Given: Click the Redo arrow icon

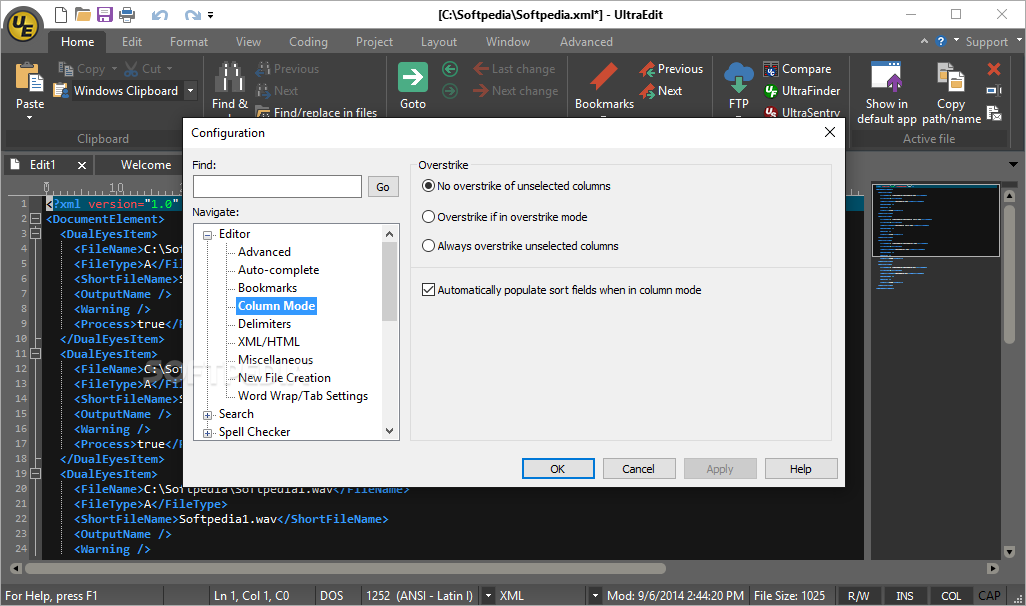Looking at the screenshot, I should pos(192,14).
